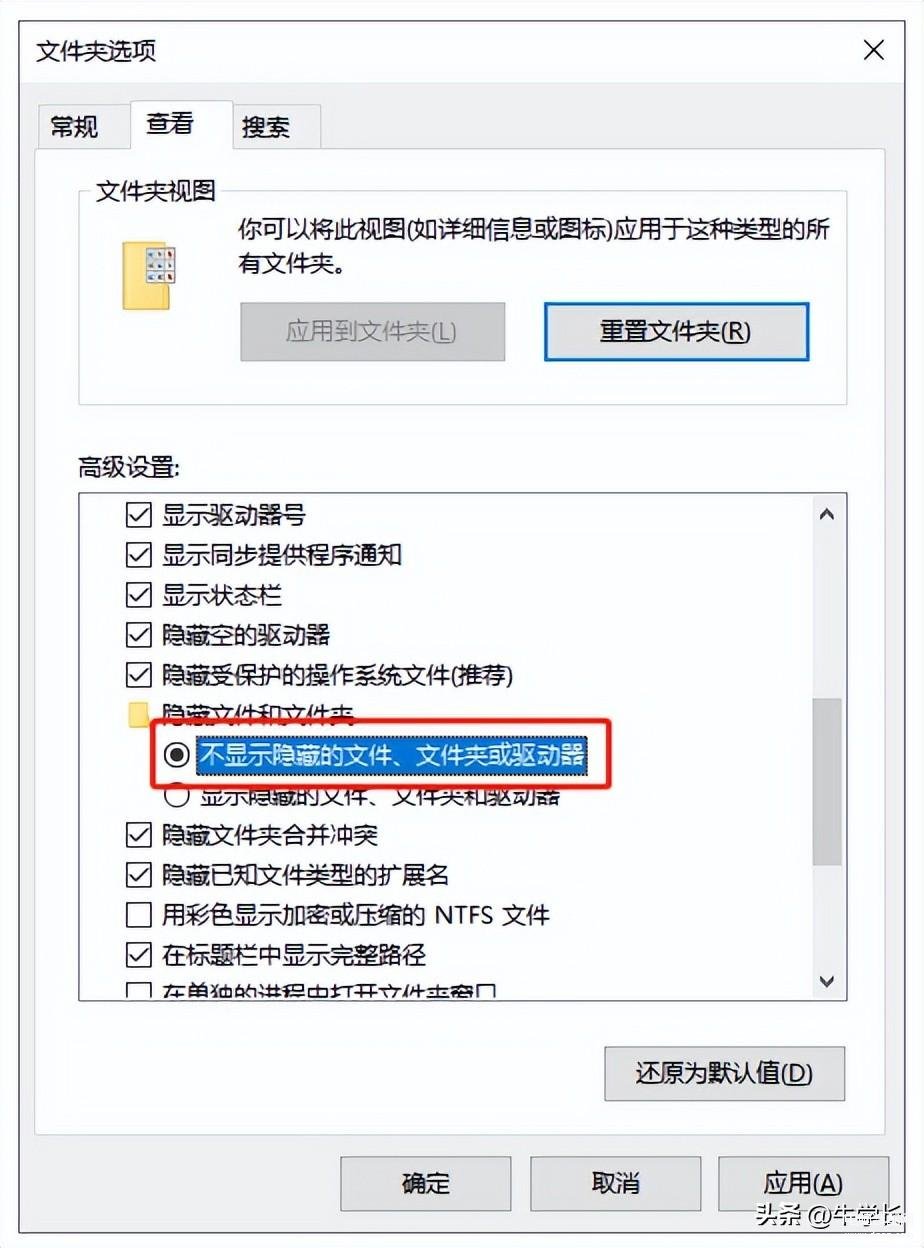Toggle 隐藏受保护的操作系统文件(推荐)
924x1248 pixels.
point(138,675)
